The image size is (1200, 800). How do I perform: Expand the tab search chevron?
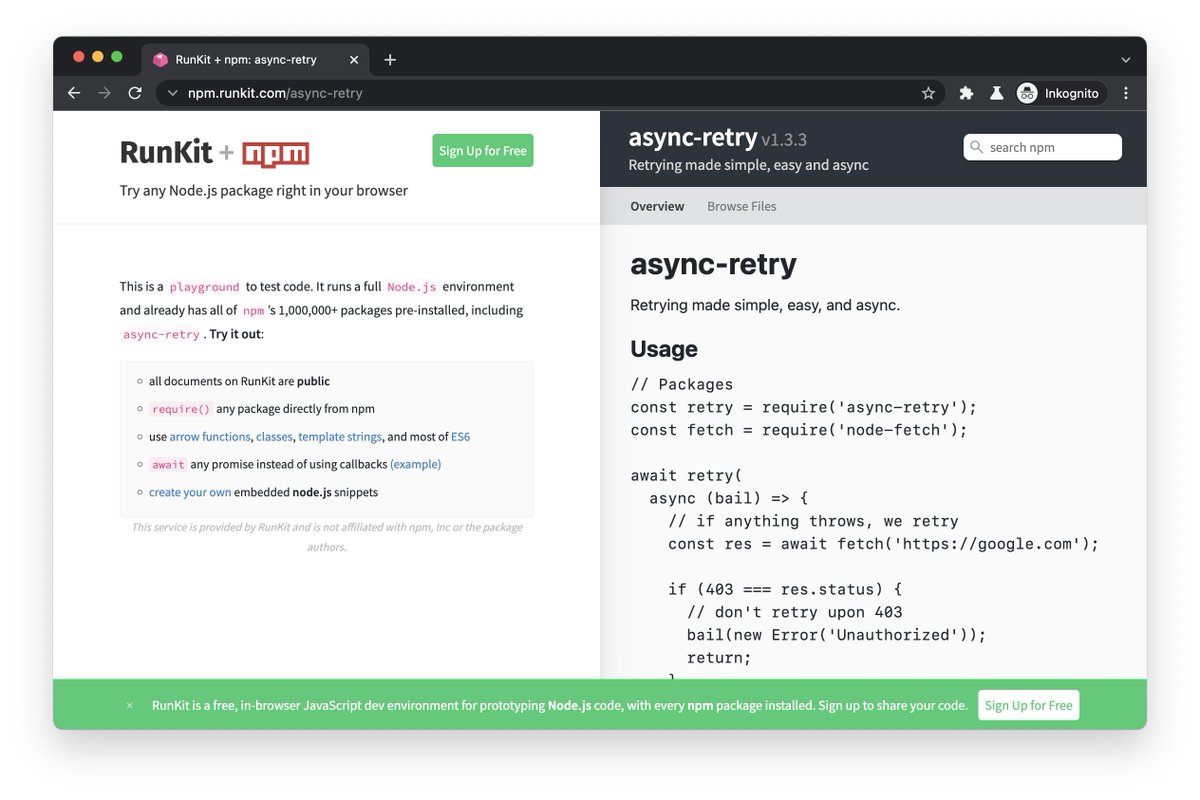pos(1126,60)
